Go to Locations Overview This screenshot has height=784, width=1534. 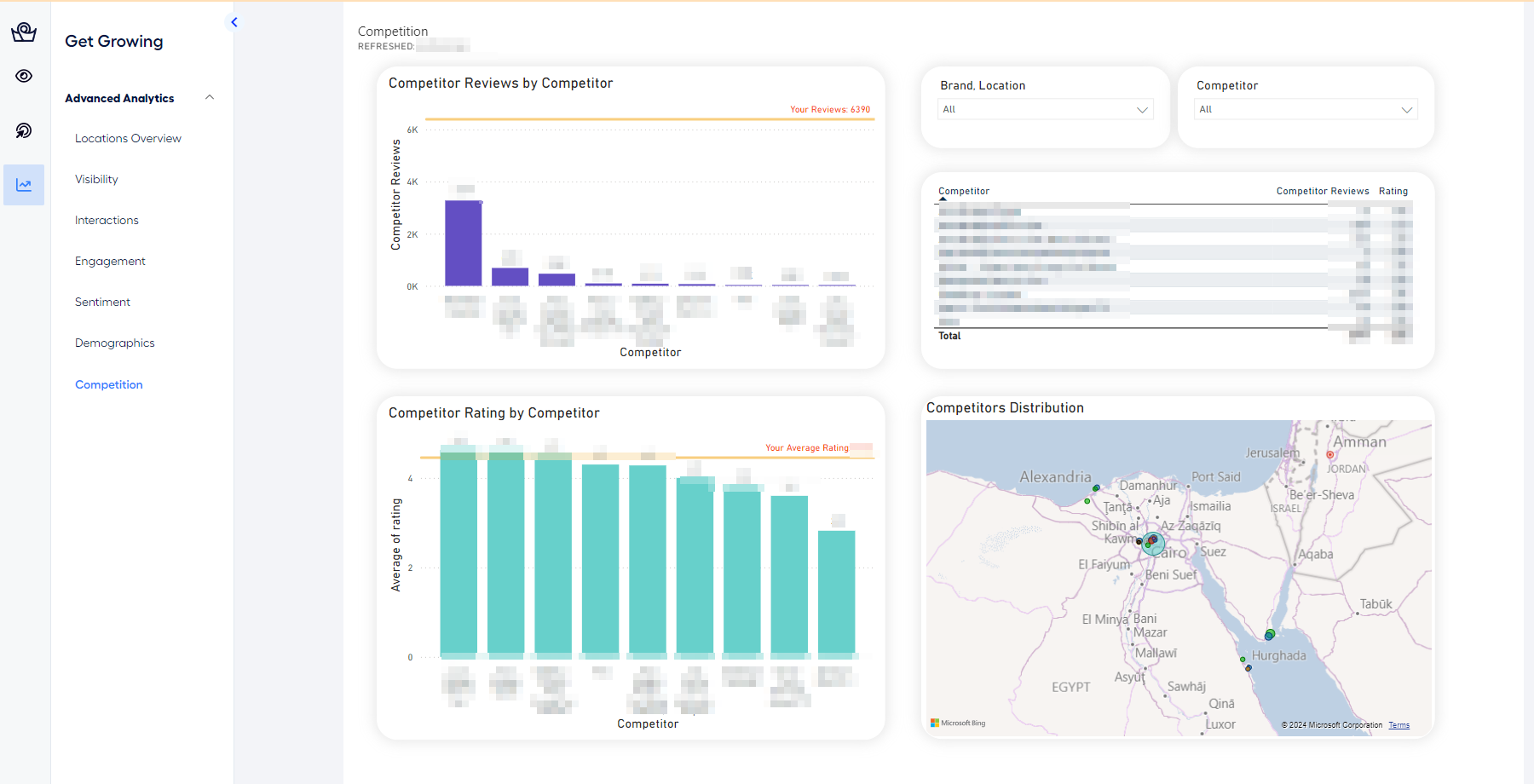[x=128, y=138]
